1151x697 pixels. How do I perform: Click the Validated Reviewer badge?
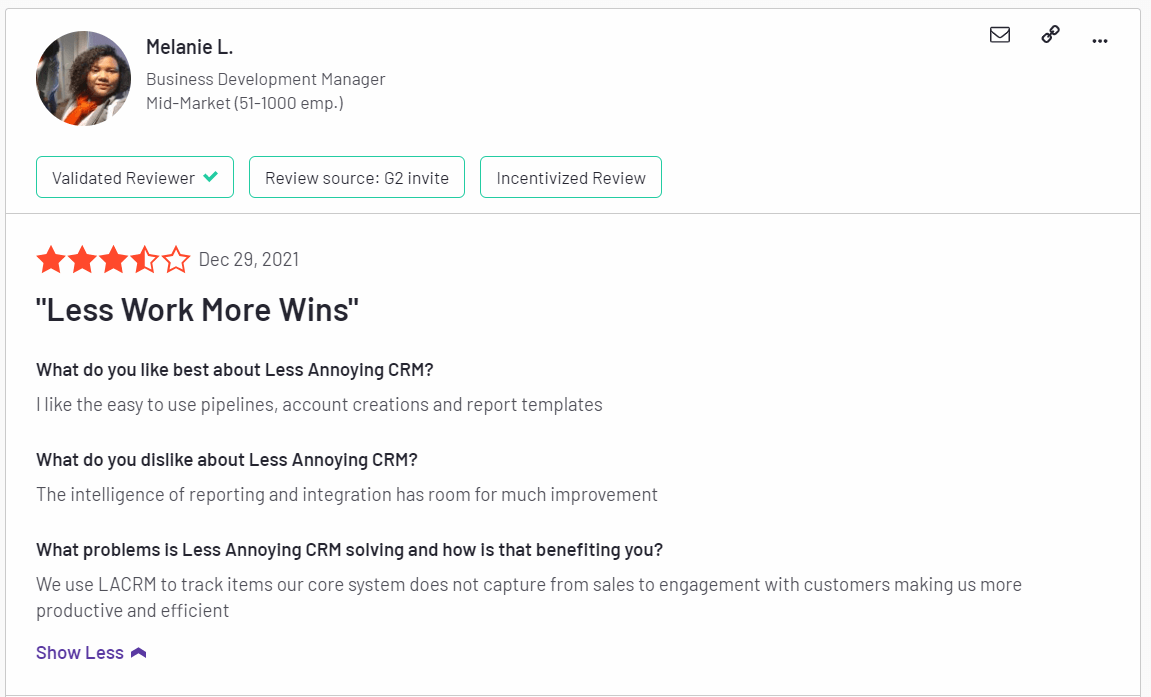coord(135,177)
